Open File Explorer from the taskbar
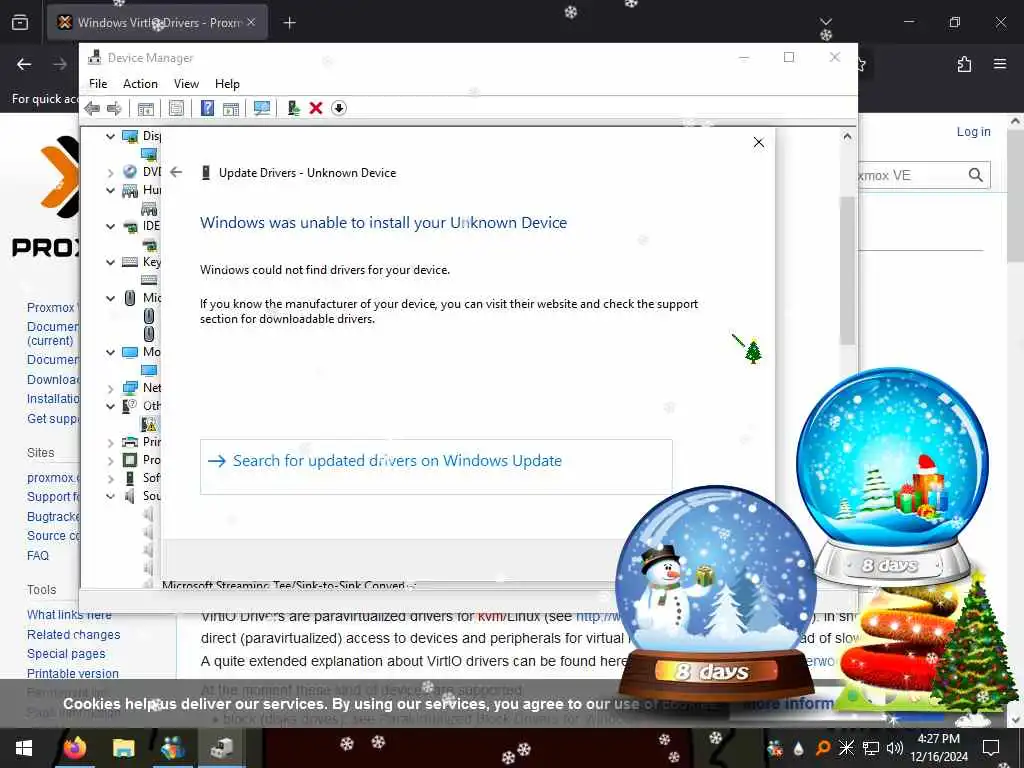This screenshot has height=768, width=1024. click(x=123, y=748)
